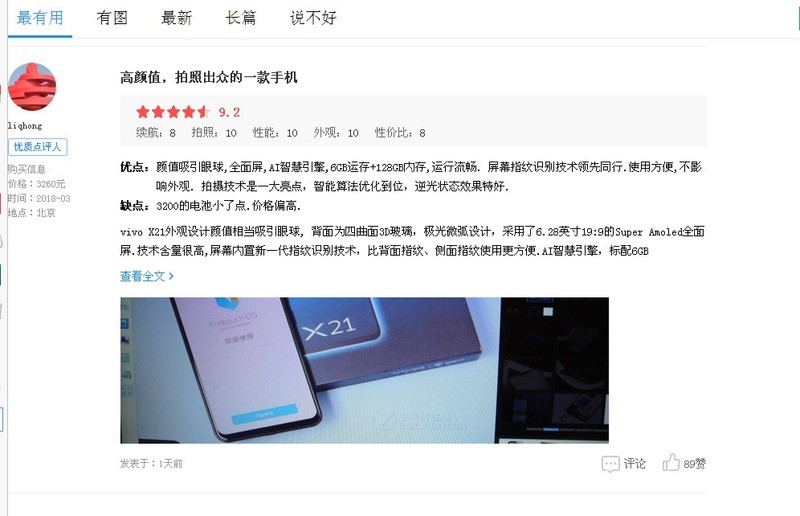Open the liqhong username link

(x=24, y=126)
